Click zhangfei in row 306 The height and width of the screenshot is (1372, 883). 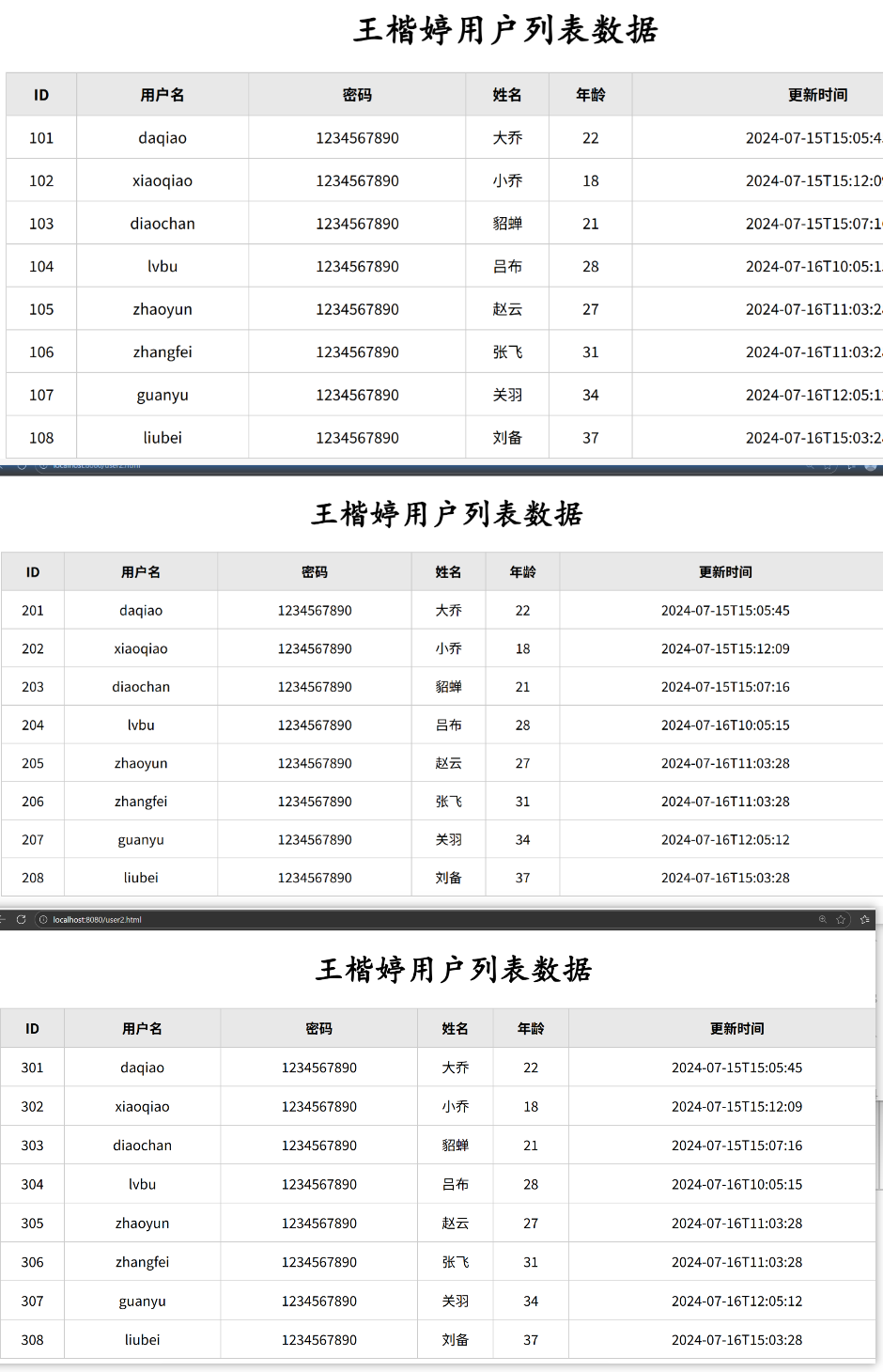coord(142,1262)
